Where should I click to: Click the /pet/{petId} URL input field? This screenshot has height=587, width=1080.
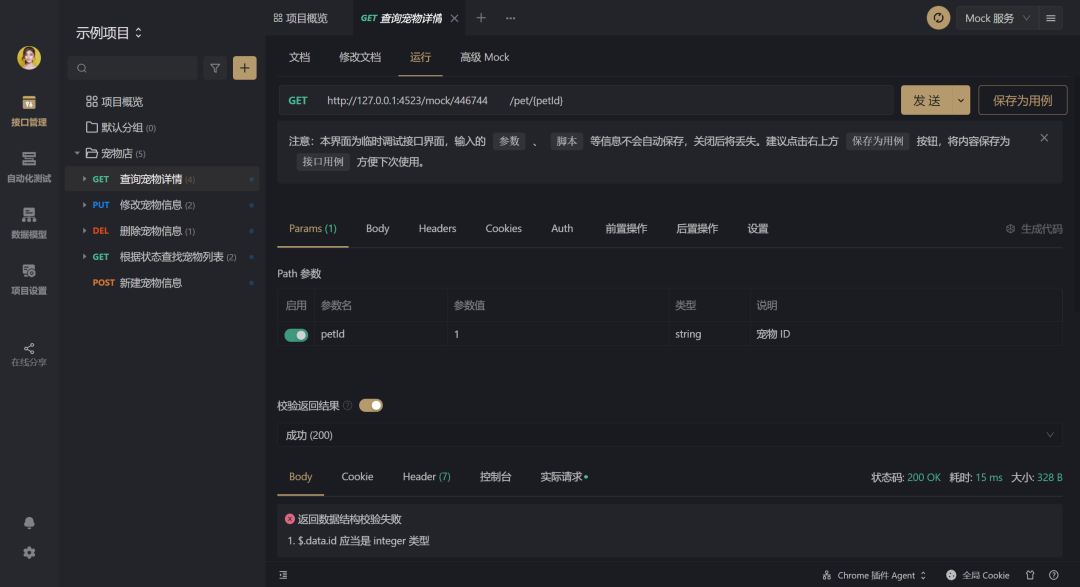pos(600,100)
